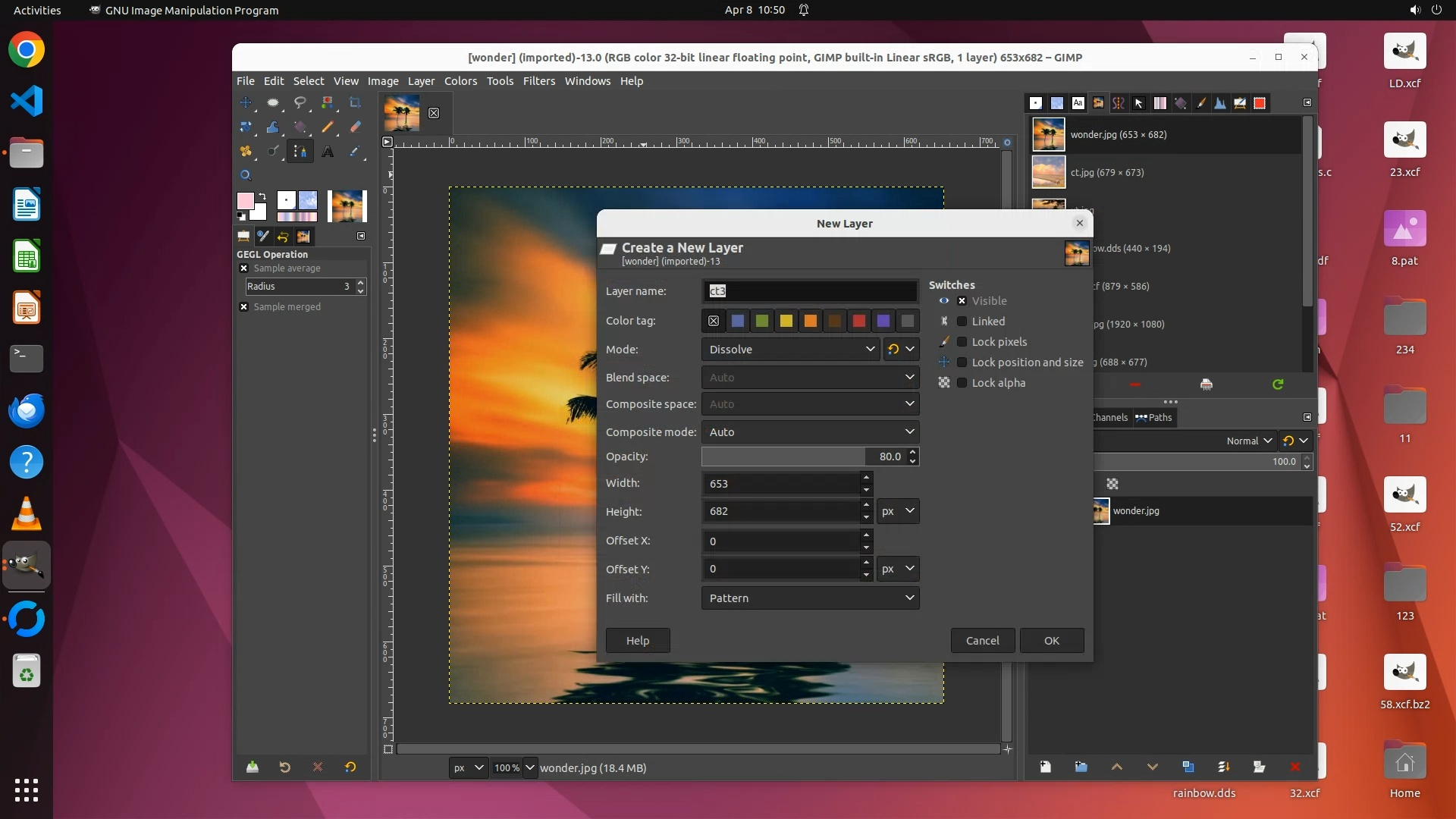1456x819 pixels.
Task: Open the Filters menu
Action: coord(538,81)
